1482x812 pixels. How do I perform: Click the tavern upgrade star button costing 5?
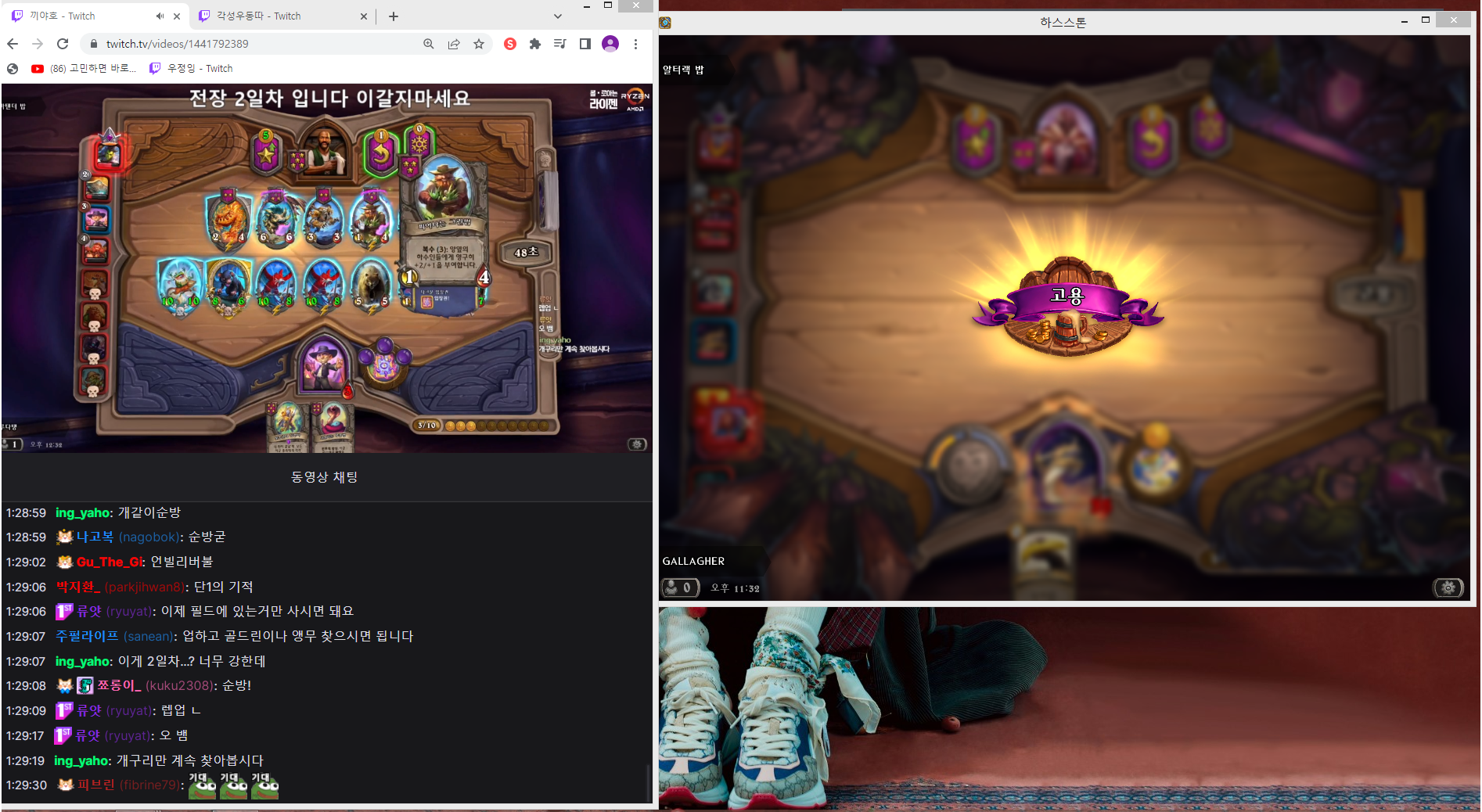coord(266,152)
